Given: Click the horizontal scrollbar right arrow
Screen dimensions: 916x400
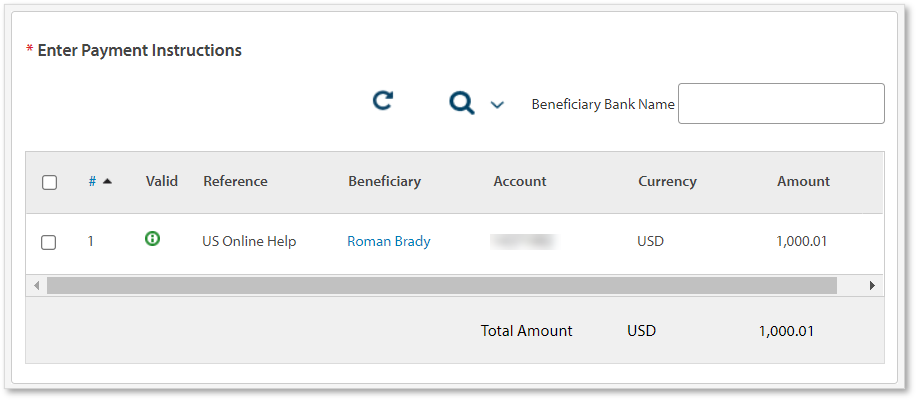Looking at the screenshot, I should coord(872,285).
